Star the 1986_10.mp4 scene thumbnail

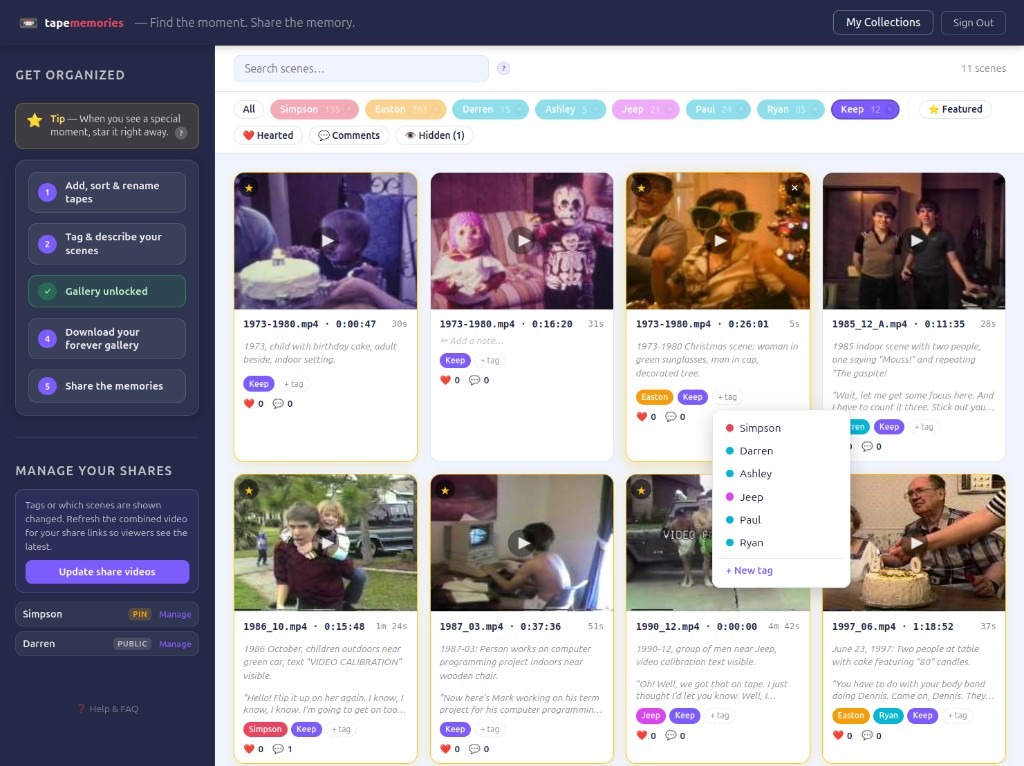click(249, 490)
